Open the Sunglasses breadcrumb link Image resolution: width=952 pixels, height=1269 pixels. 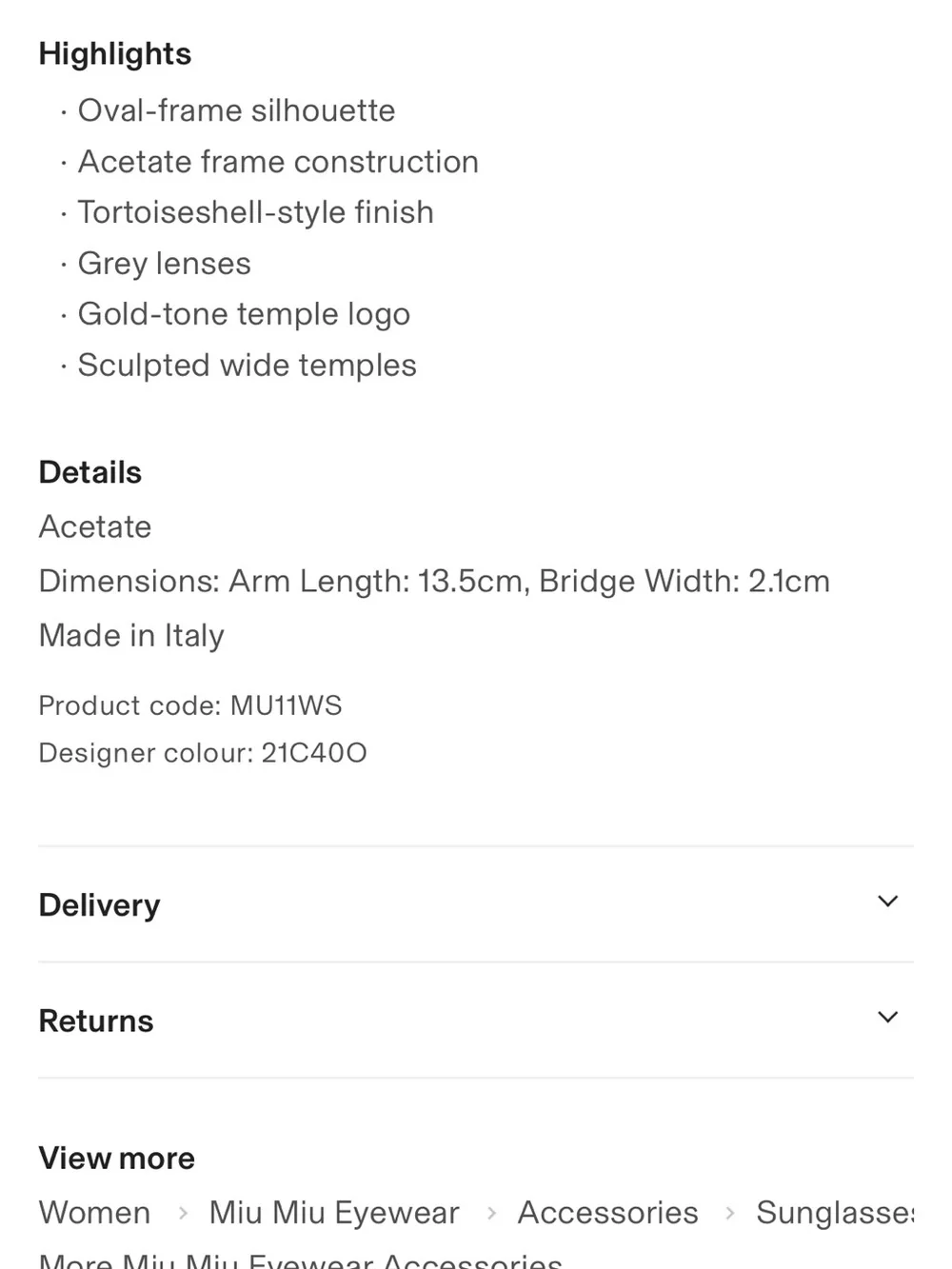click(835, 1213)
